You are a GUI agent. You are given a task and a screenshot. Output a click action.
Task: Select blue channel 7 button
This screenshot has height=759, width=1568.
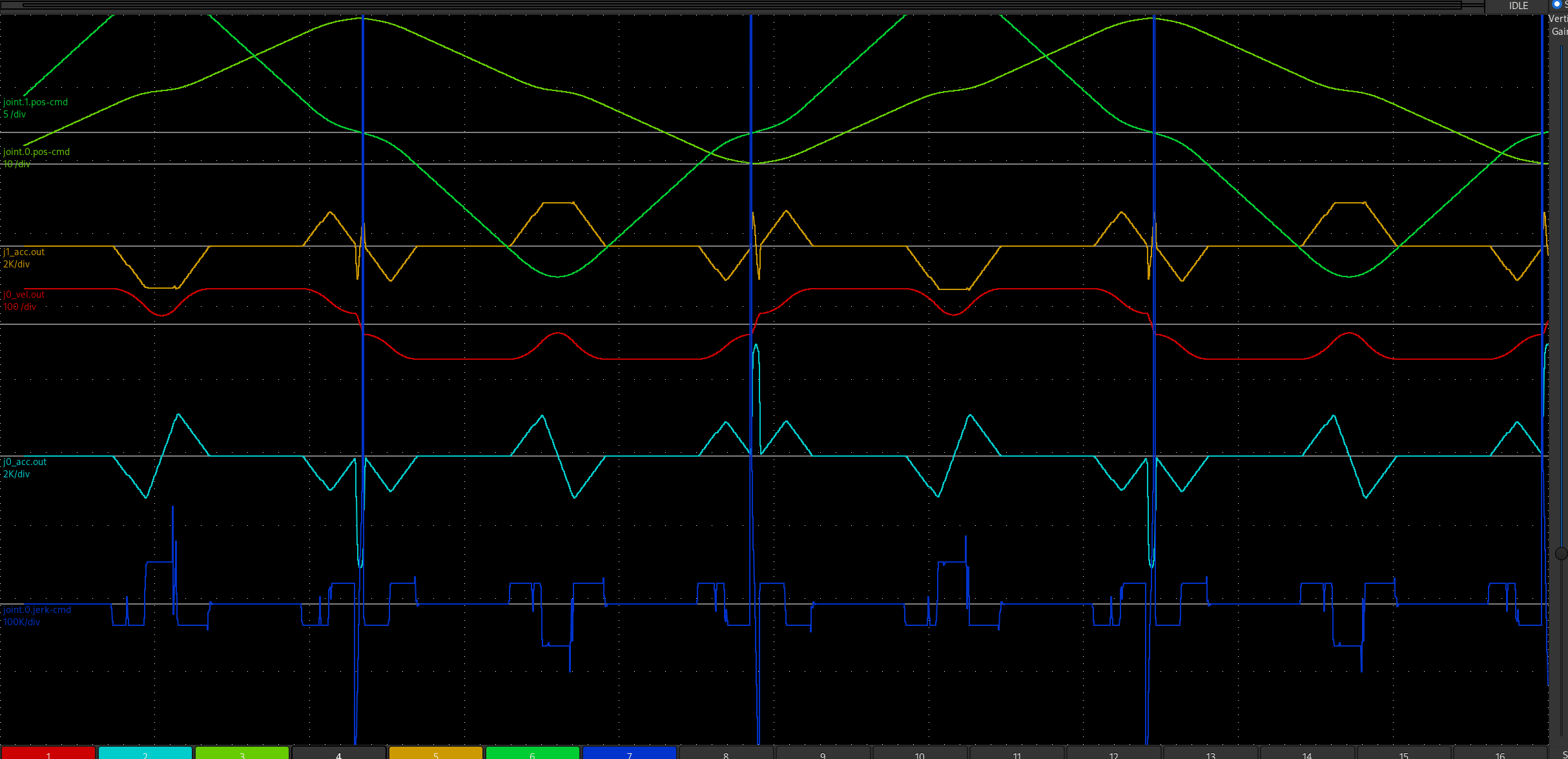[x=630, y=753]
